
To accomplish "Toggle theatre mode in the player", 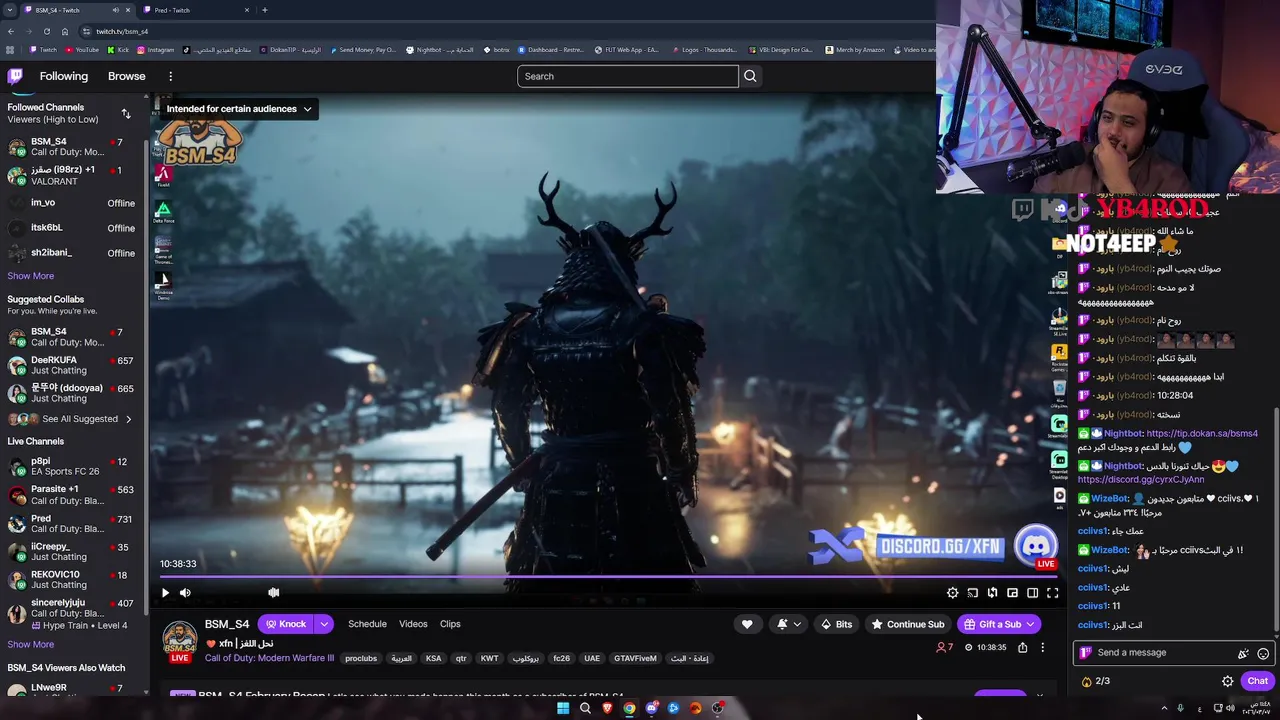I will (x=1032, y=593).
